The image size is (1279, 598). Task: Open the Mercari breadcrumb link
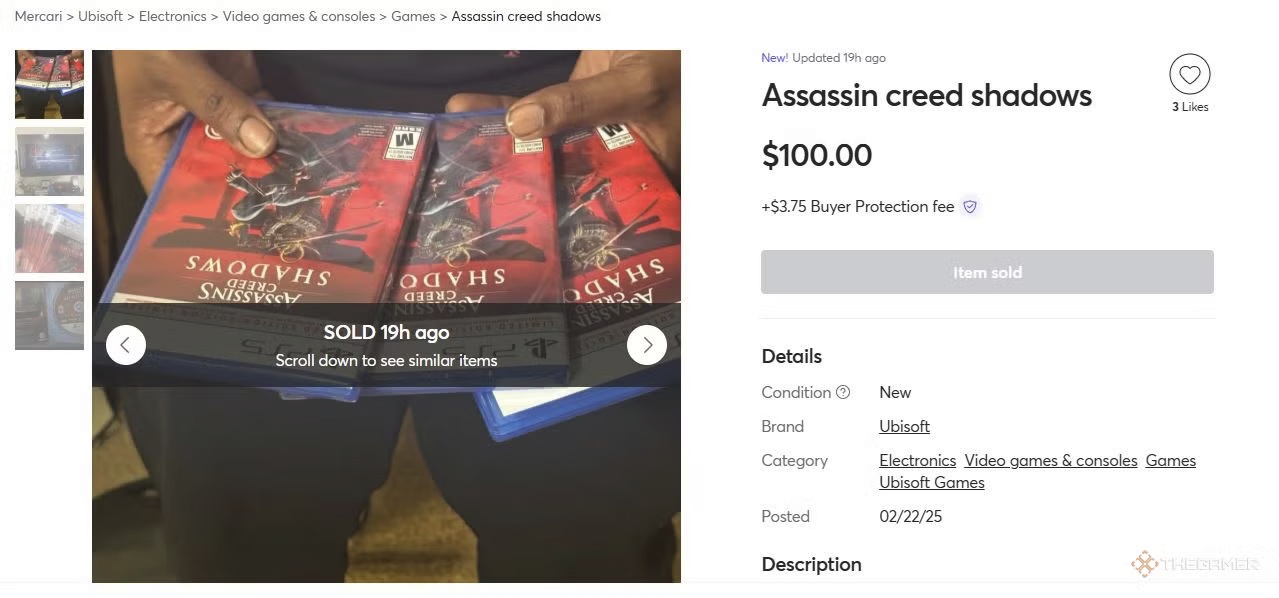coord(38,16)
